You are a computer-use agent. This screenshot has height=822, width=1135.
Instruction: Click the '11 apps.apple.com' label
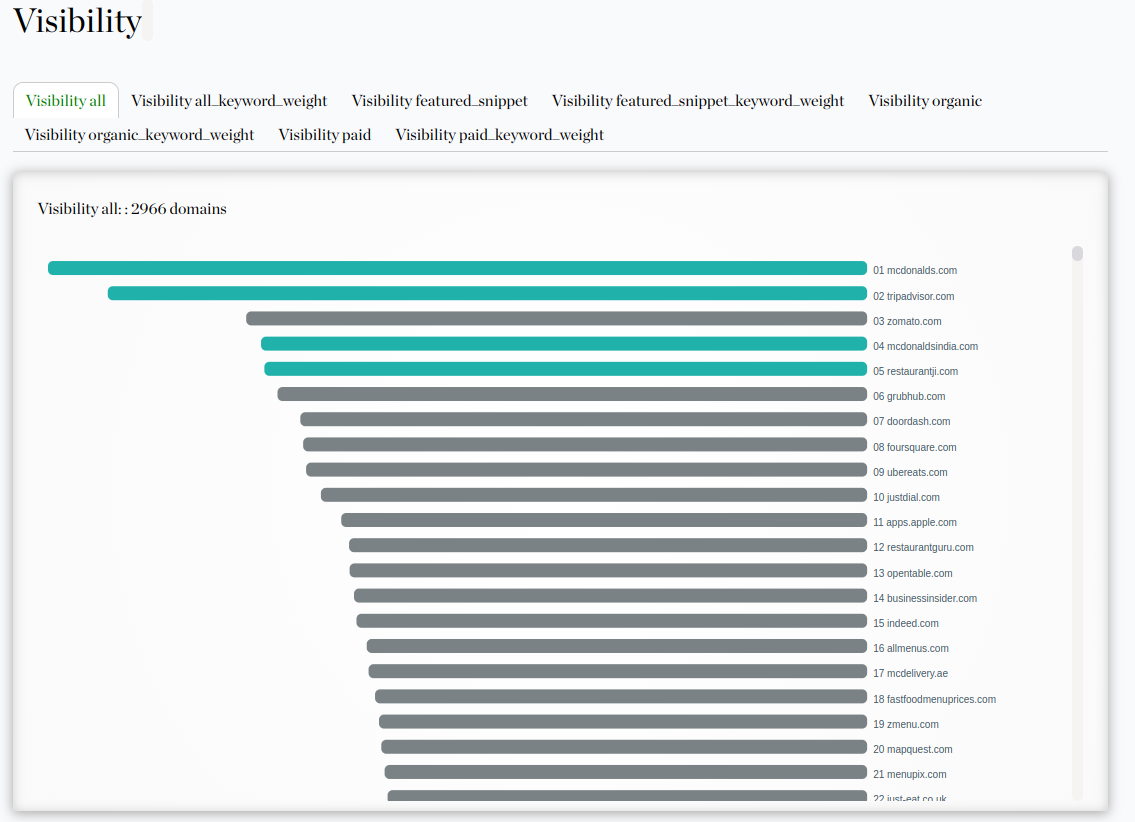pos(915,522)
